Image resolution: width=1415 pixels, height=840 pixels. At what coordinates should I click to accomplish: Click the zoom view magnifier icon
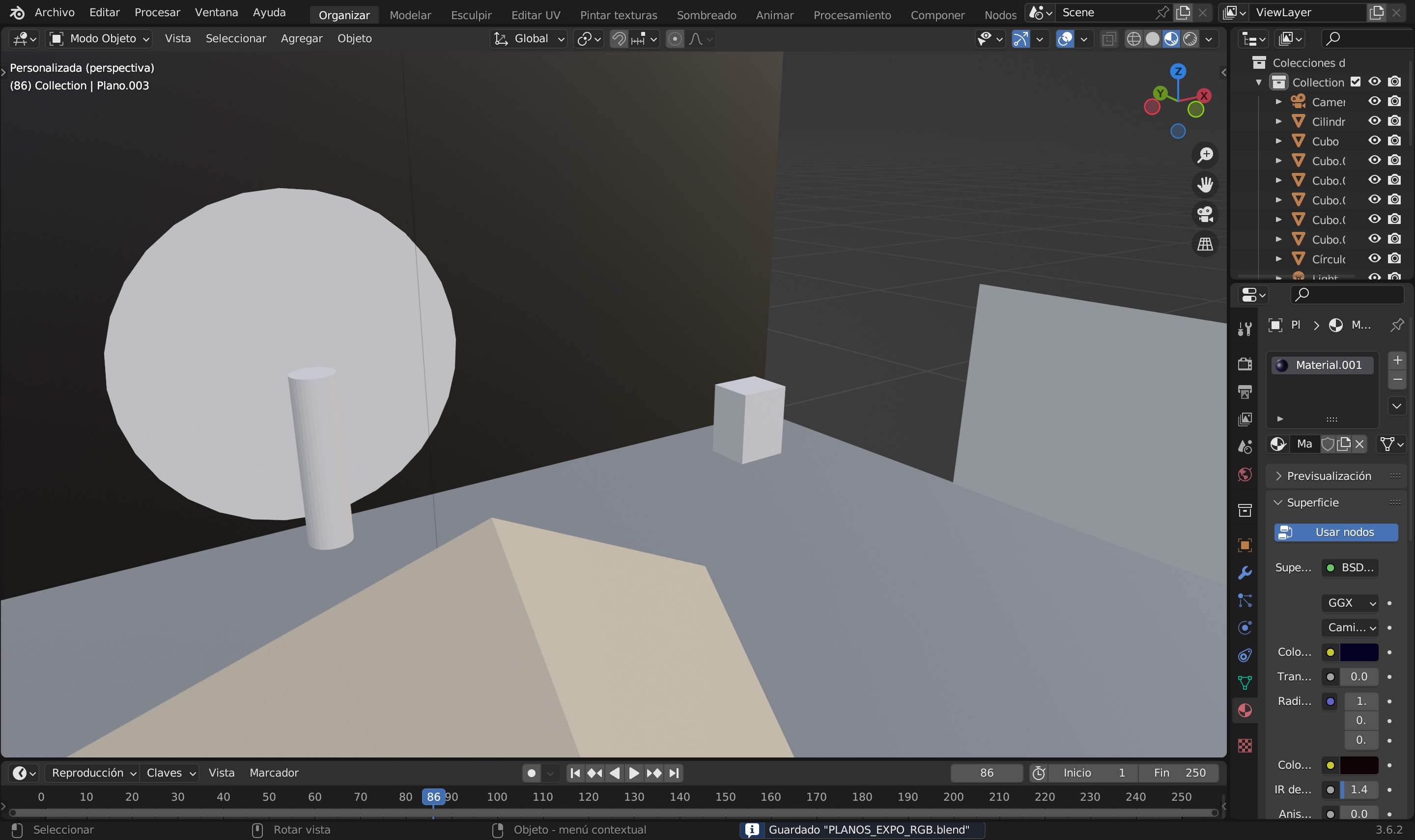pyautogui.click(x=1205, y=155)
